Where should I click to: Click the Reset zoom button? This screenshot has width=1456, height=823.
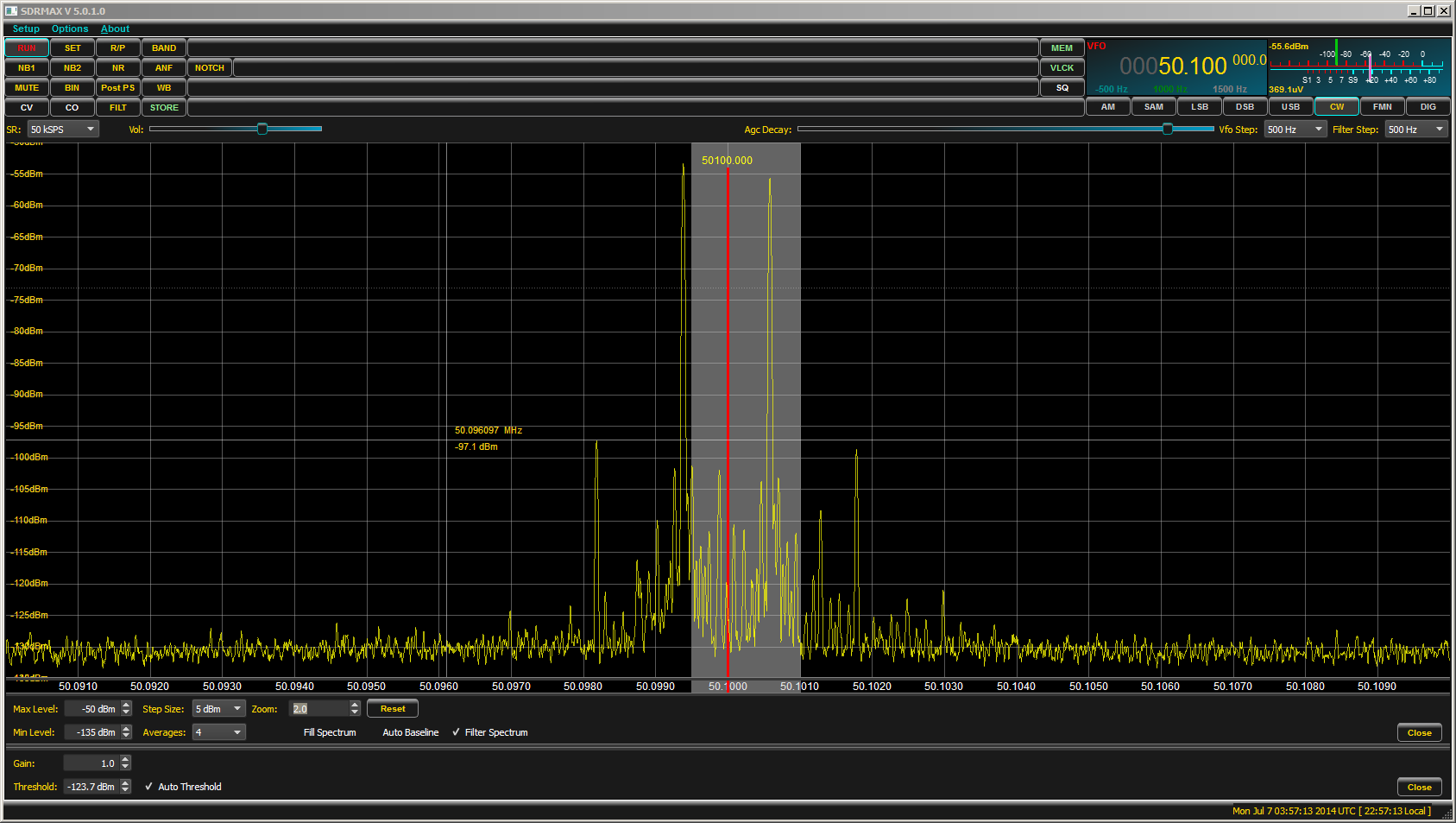point(393,709)
